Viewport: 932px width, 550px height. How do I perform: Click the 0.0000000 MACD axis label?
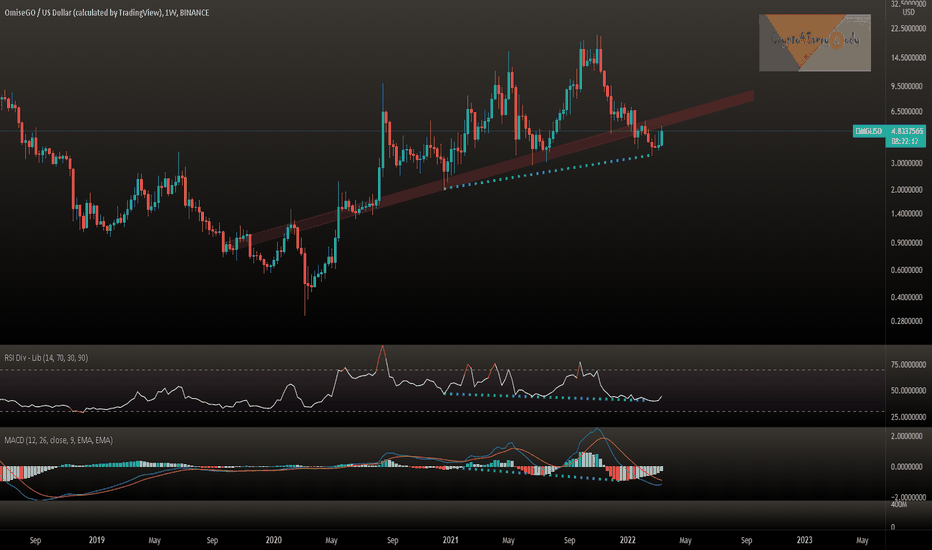908,467
